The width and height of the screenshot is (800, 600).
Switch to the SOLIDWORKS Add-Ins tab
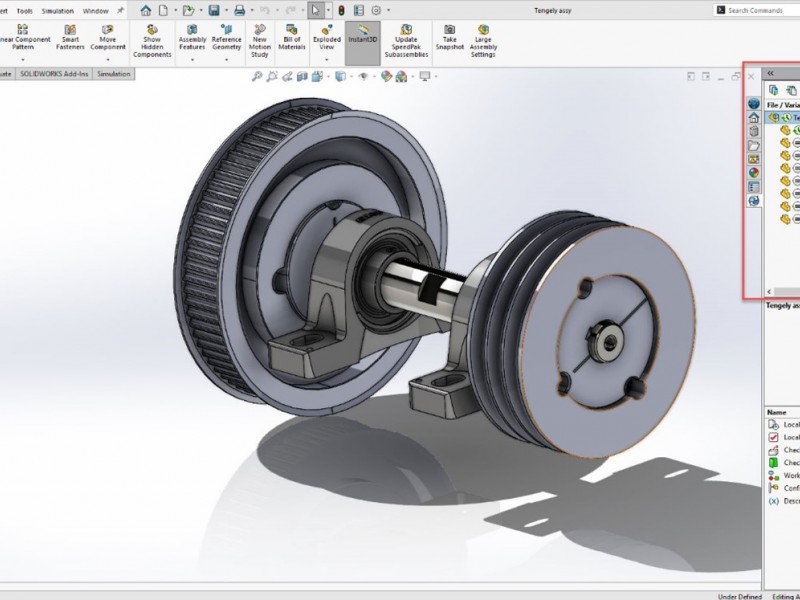click(53, 74)
